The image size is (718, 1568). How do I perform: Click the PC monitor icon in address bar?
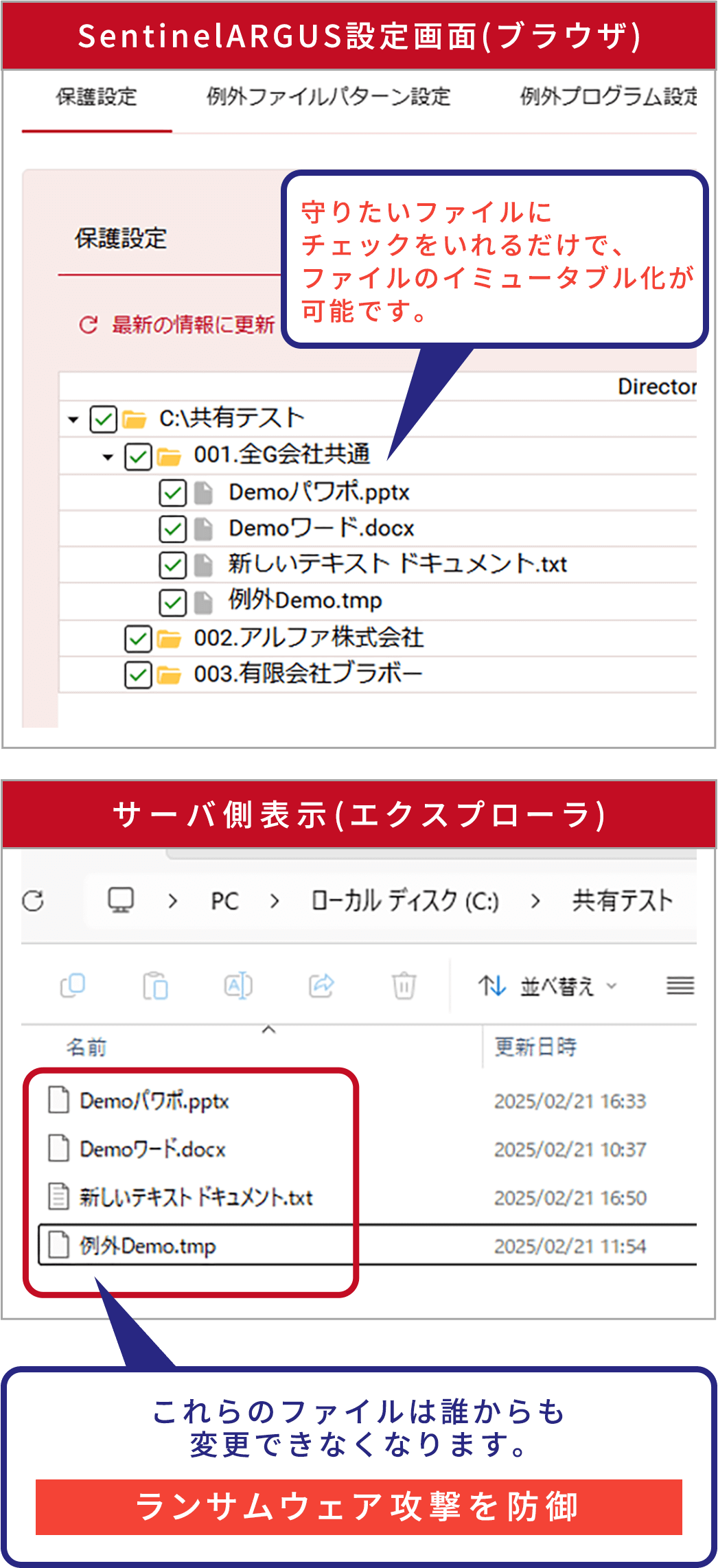pos(121,900)
